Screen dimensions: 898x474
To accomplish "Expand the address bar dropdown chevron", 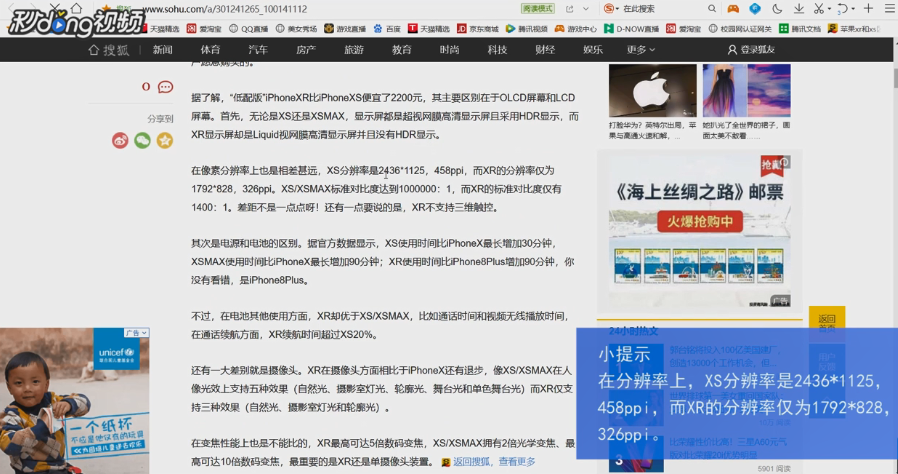I will tap(585, 9).
